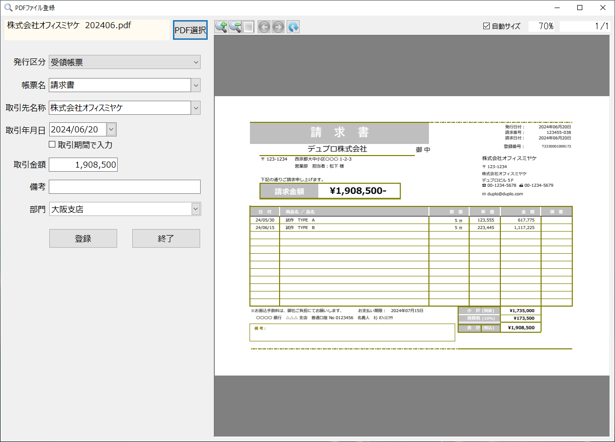Screen dimensions: 615x442
Task: Click 大阪支店 in the 部門 field
Action: tap(67, 209)
